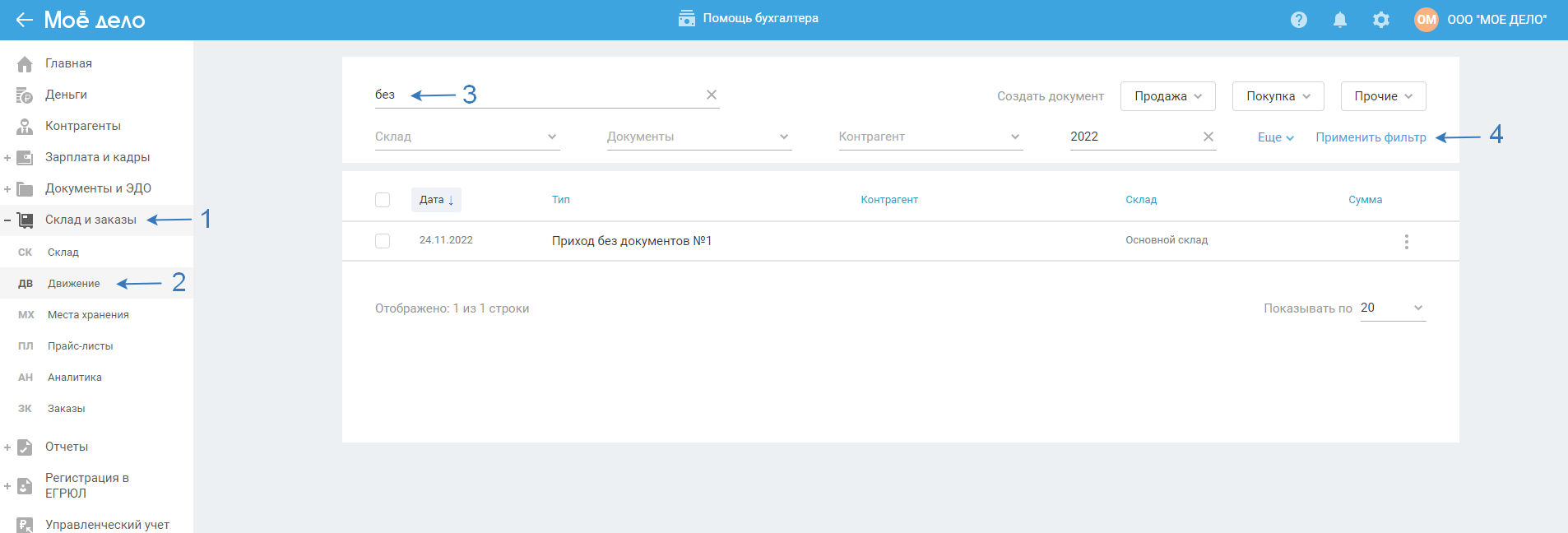The width and height of the screenshot is (1568, 533).
Task: Clear the search field containing 'без'
Action: point(711,95)
